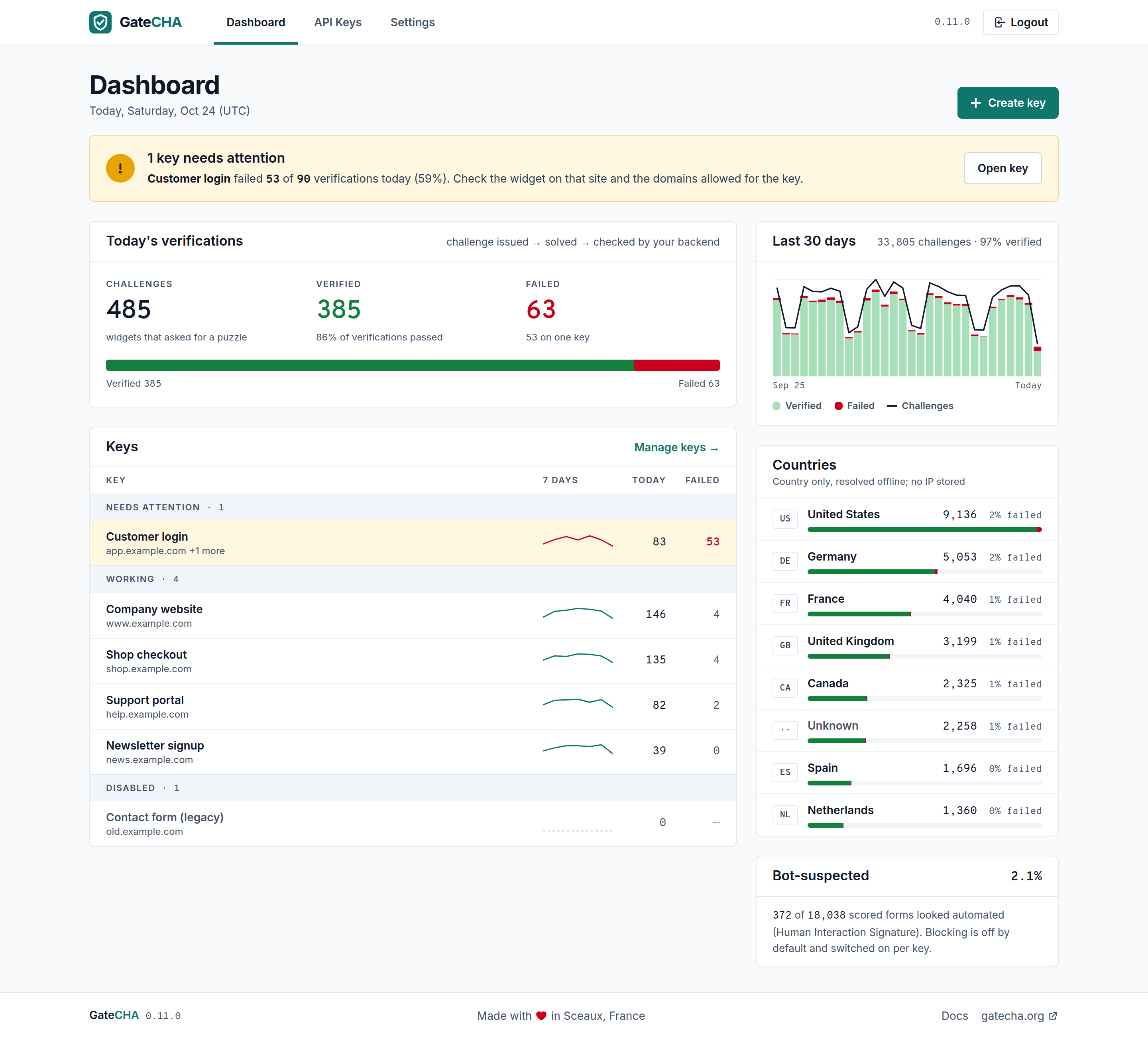Open the Support portal key row
This screenshot has width=1148, height=1039.
412,707
